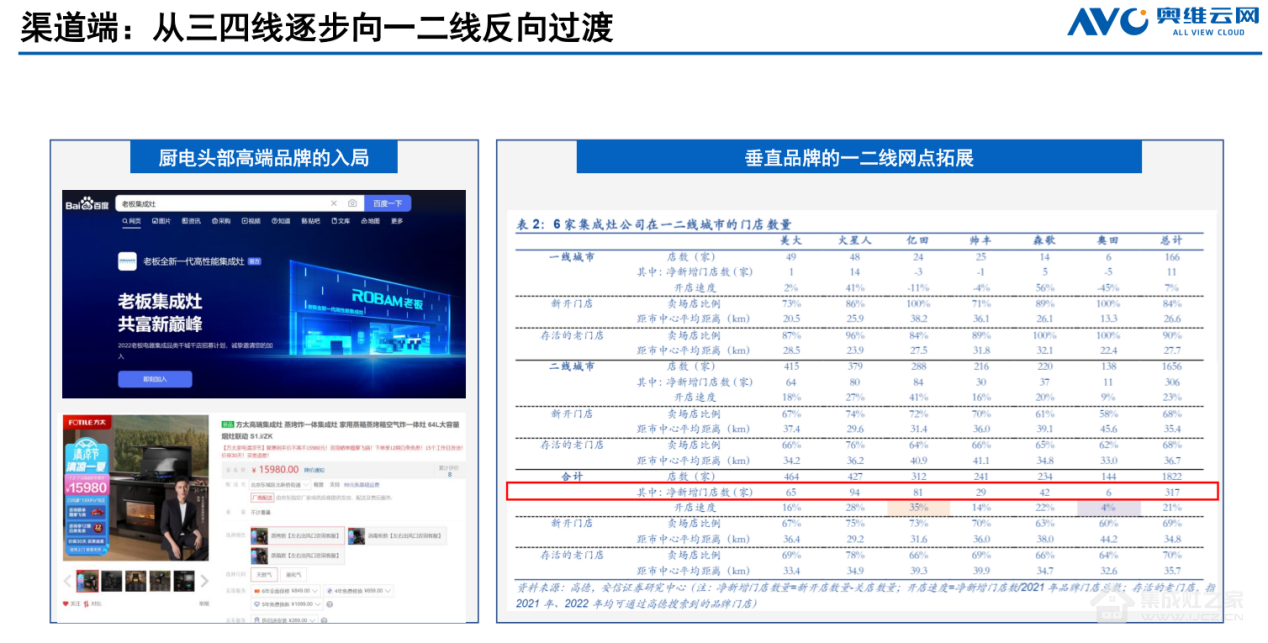
Task: Open the 资讯 tab in Baidu
Action: [191, 221]
